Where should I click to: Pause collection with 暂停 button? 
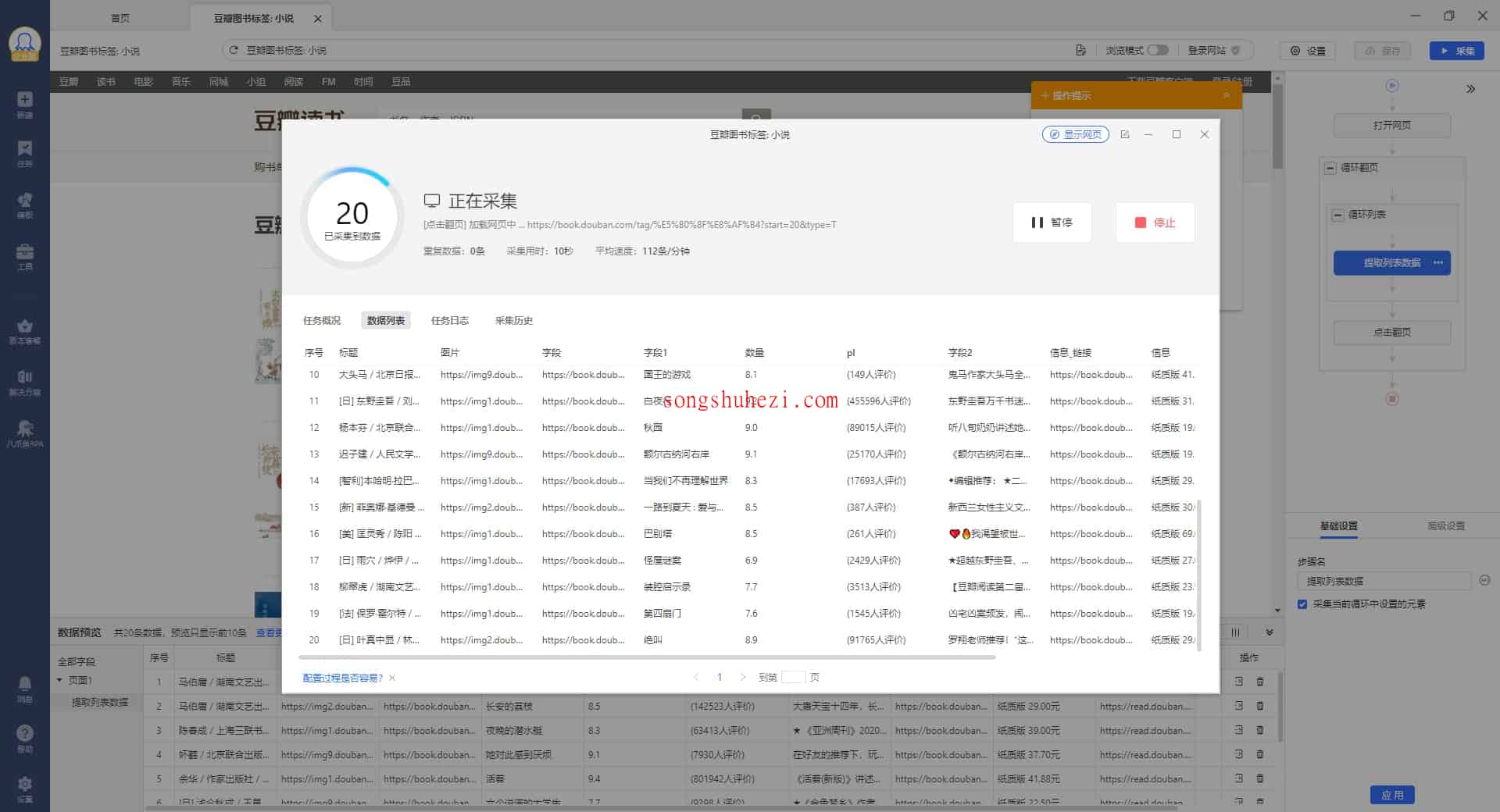click(1052, 223)
